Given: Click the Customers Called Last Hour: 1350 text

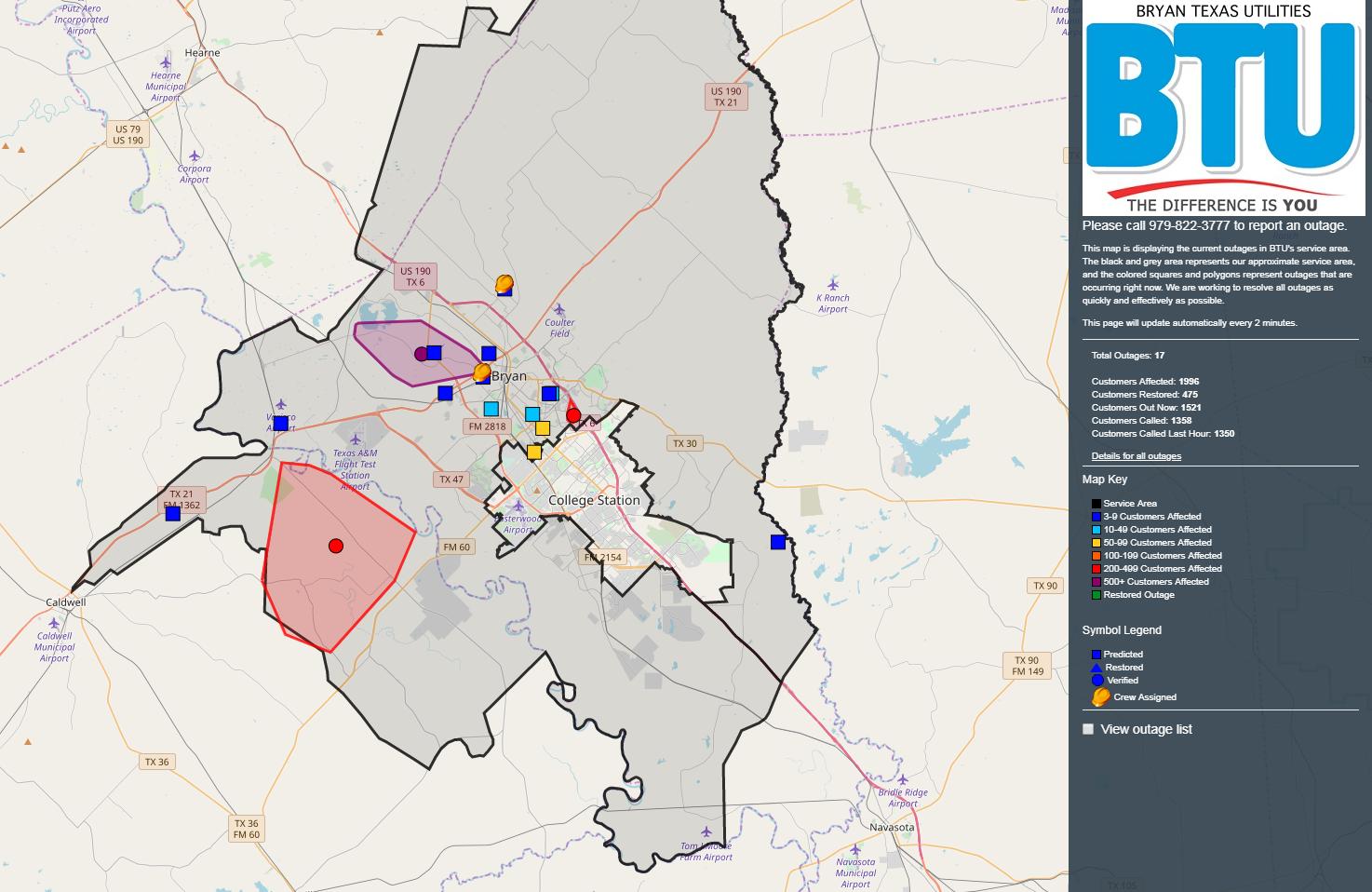Looking at the screenshot, I should pyautogui.click(x=1164, y=434).
